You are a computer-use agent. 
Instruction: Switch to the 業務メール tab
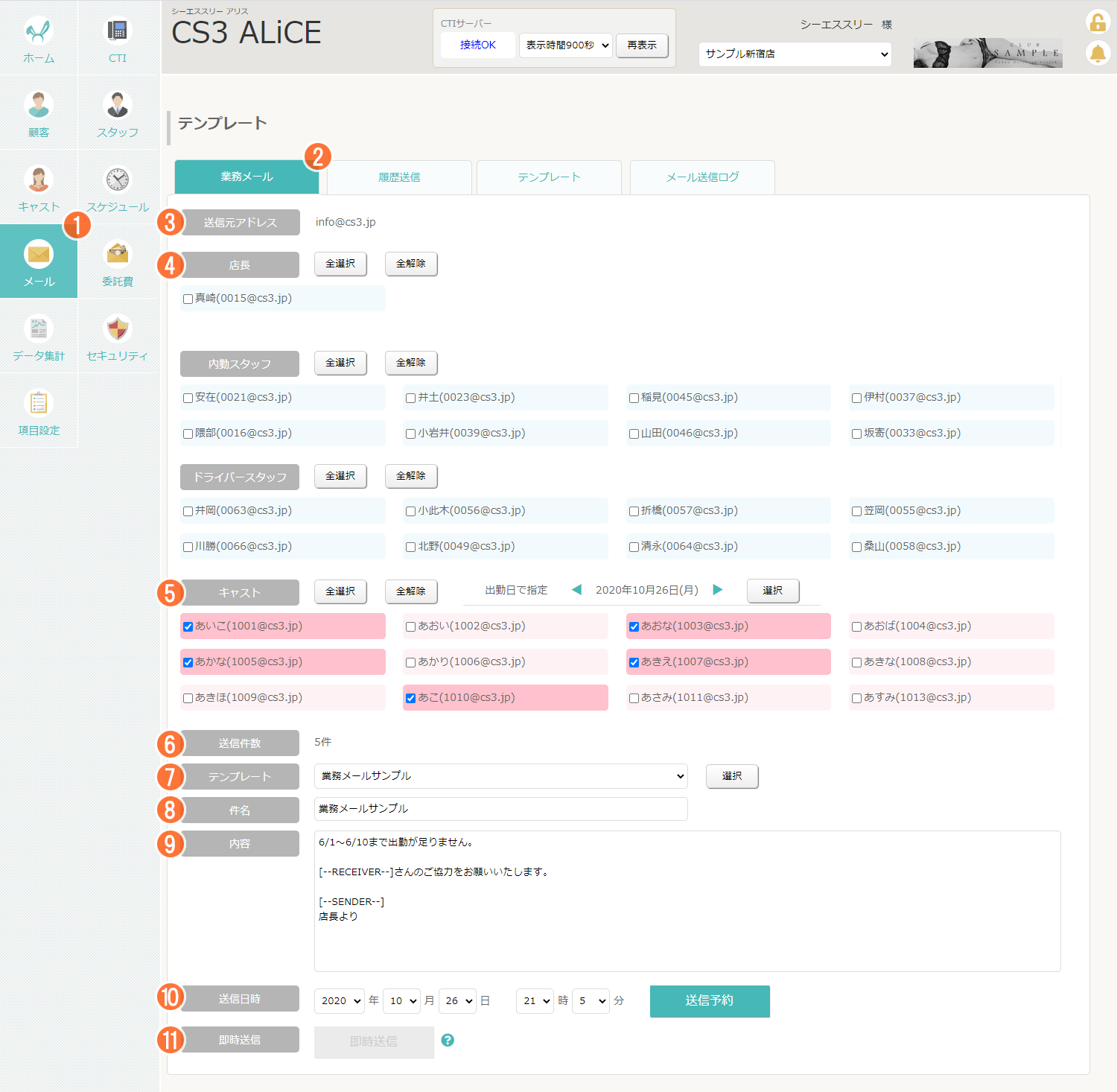(246, 177)
